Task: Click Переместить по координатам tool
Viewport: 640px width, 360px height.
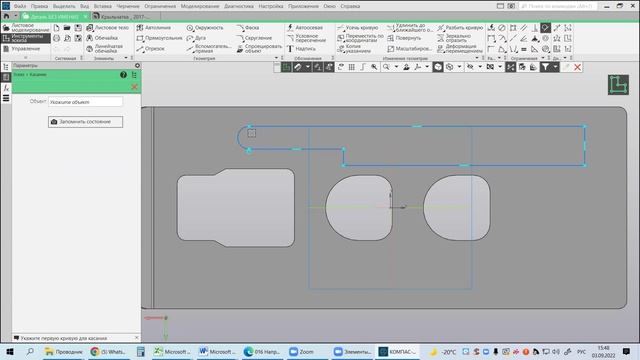Action: pos(360,38)
